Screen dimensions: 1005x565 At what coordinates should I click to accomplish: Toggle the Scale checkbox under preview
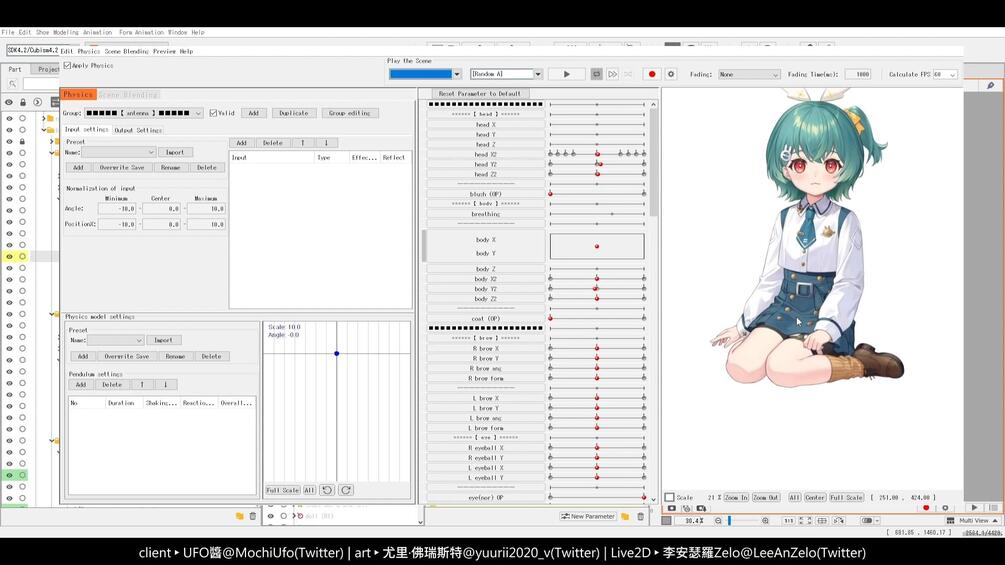coord(670,497)
